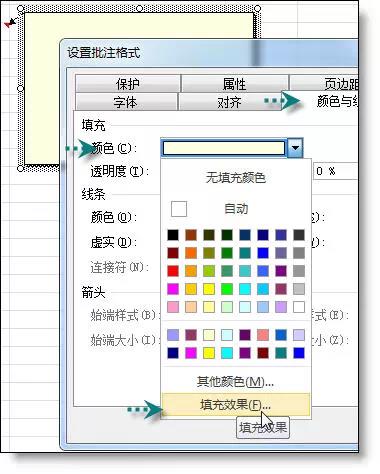Select the orange color swatch
380x474 pixels.
[x=191, y=253]
